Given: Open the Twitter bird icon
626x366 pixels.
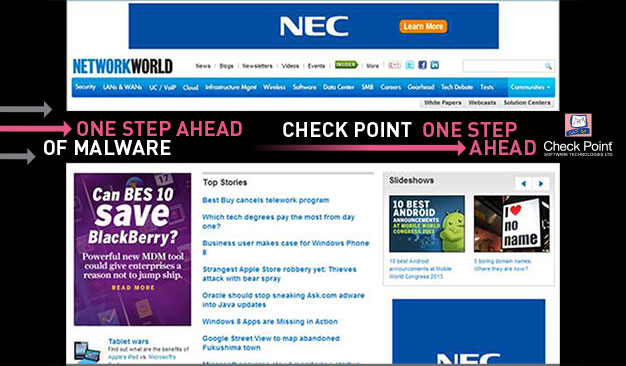Looking at the screenshot, I should pyautogui.click(x=410, y=65).
